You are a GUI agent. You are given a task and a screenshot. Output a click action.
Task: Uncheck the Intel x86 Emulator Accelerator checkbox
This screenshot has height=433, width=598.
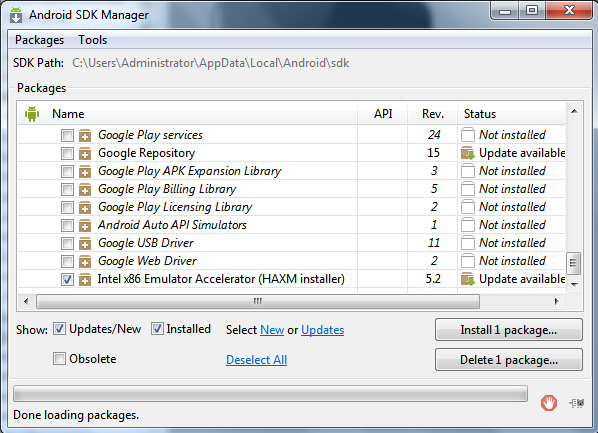point(67,279)
